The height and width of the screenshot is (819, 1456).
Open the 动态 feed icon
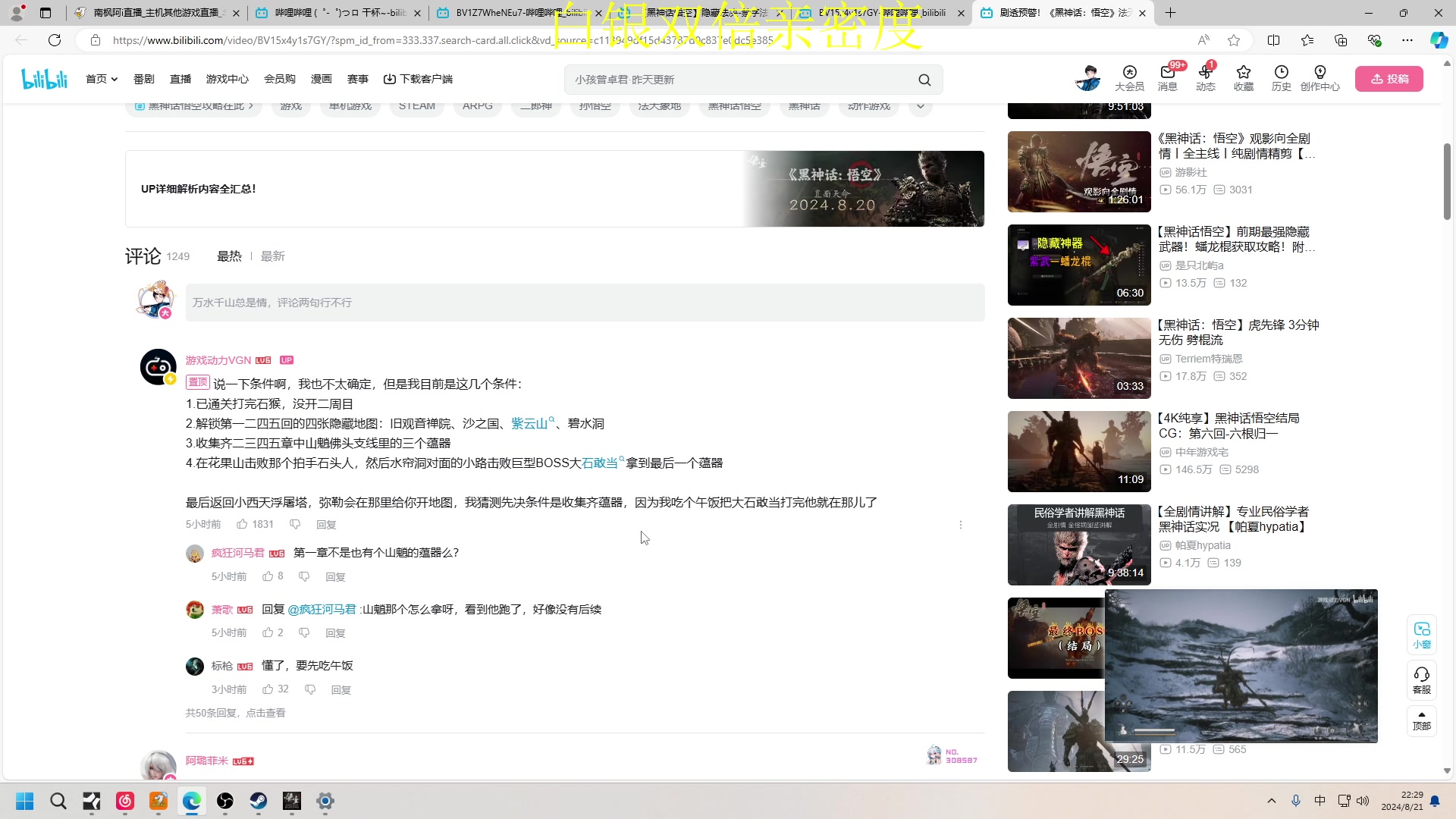pyautogui.click(x=1206, y=78)
